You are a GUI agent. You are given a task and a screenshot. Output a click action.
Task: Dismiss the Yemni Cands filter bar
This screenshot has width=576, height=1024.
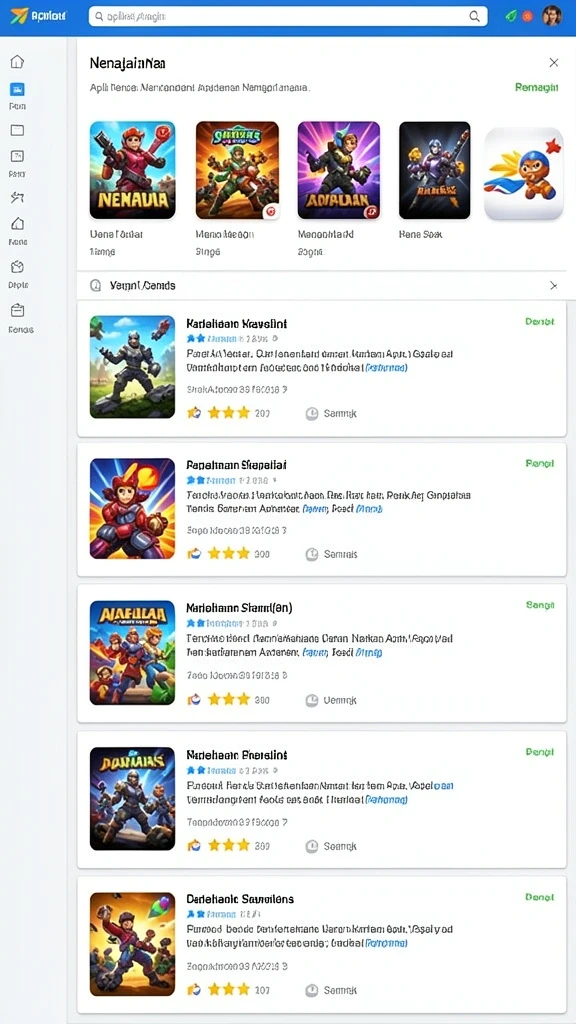(x=554, y=285)
